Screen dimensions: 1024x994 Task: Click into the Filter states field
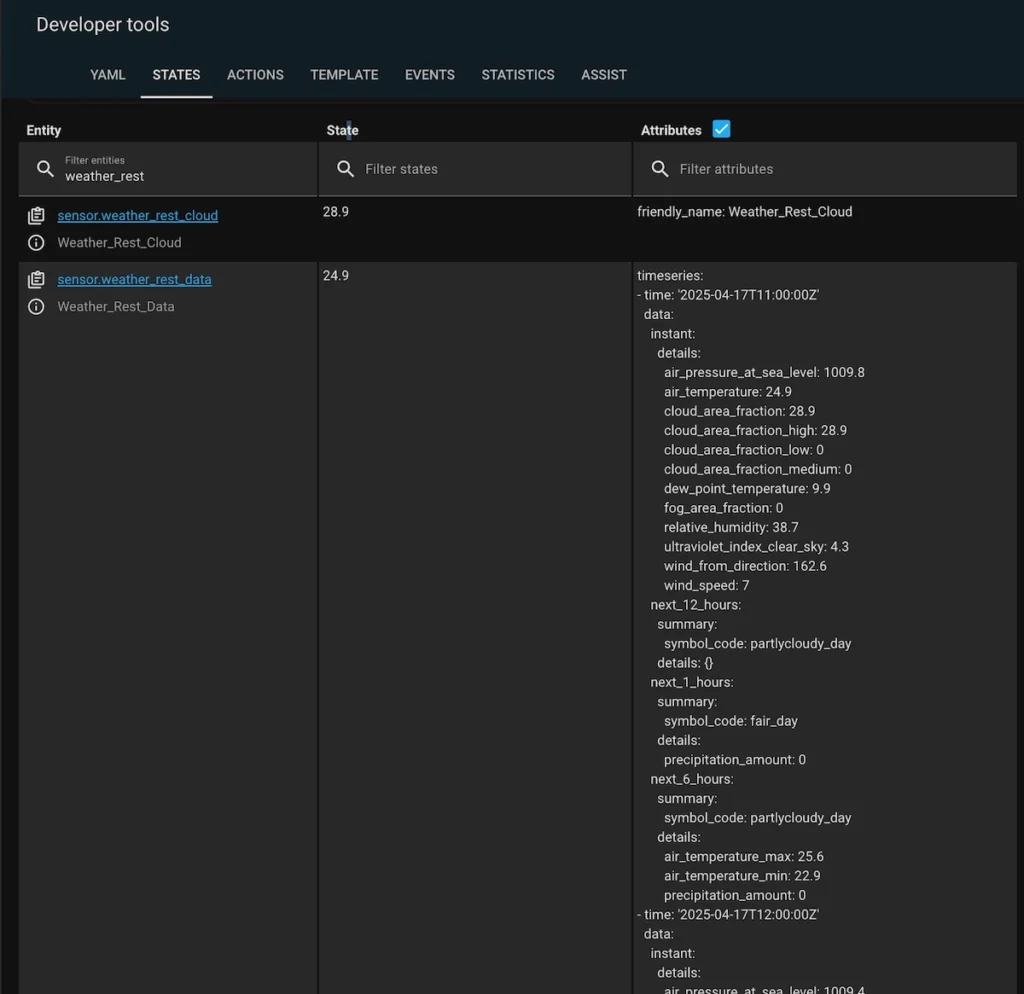coord(490,169)
